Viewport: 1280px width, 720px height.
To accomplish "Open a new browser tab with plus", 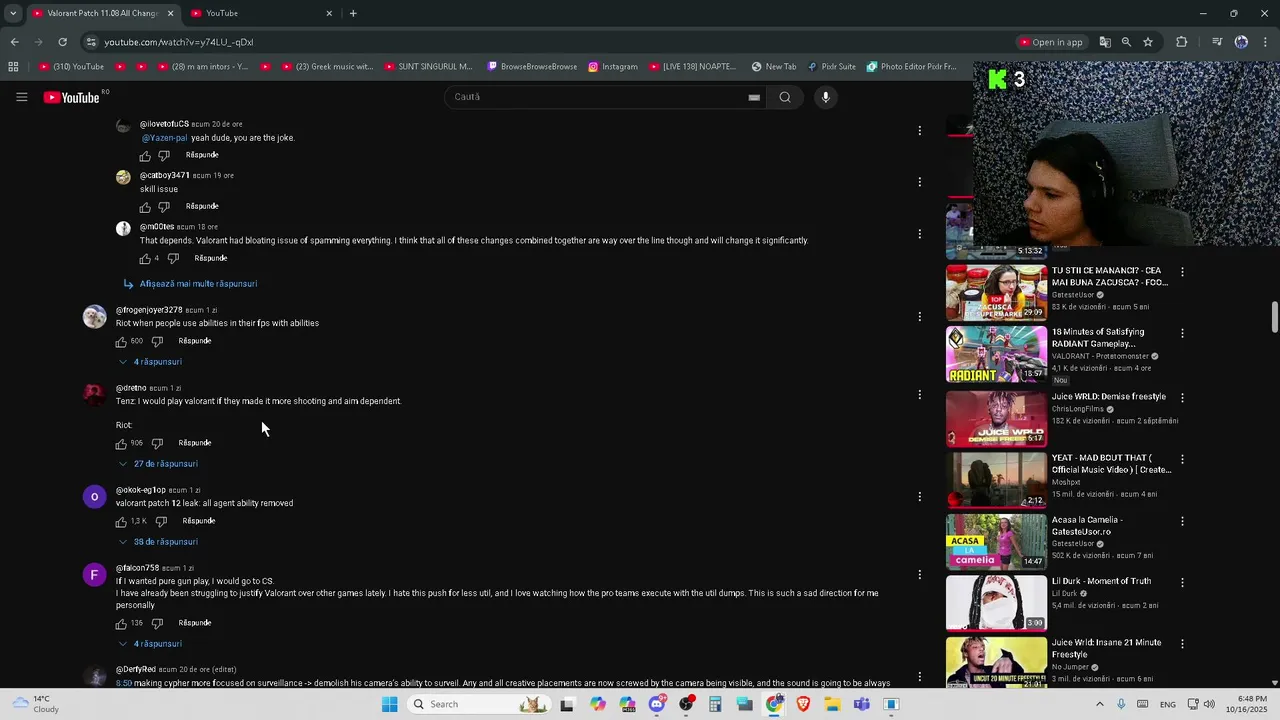I will pyautogui.click(x=353, y=13).
